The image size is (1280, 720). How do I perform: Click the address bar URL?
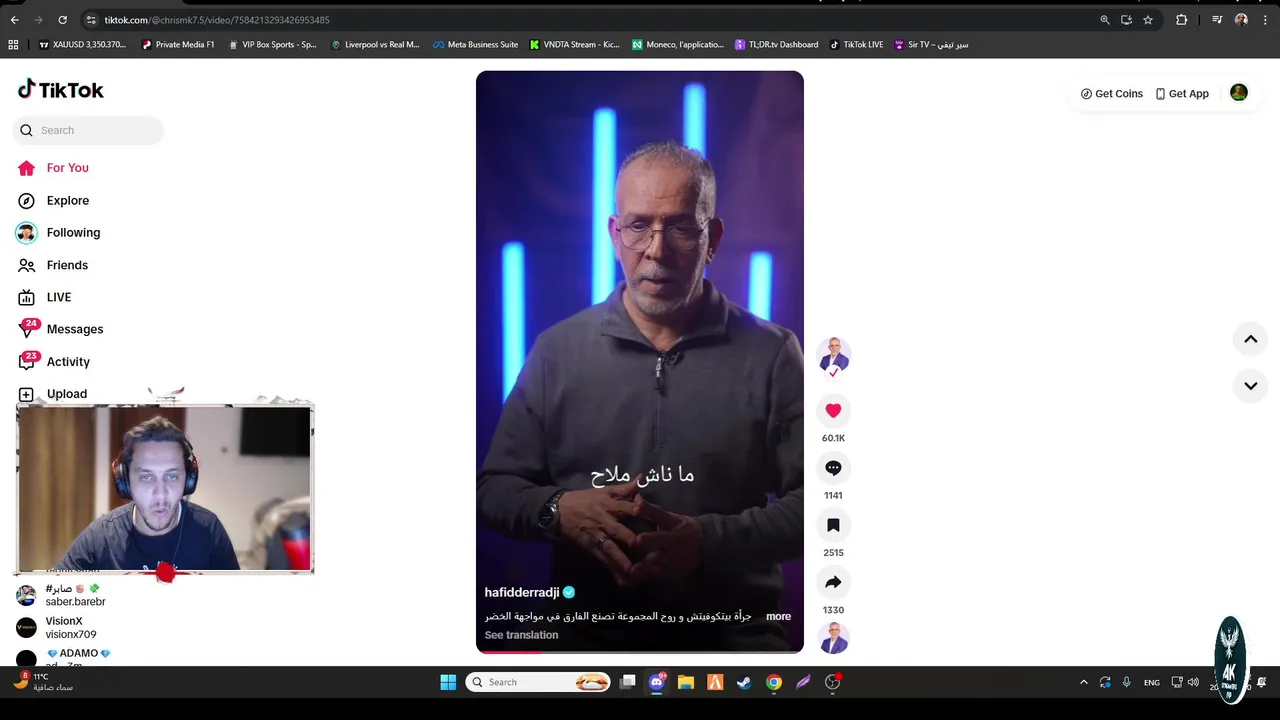(217, 20)
